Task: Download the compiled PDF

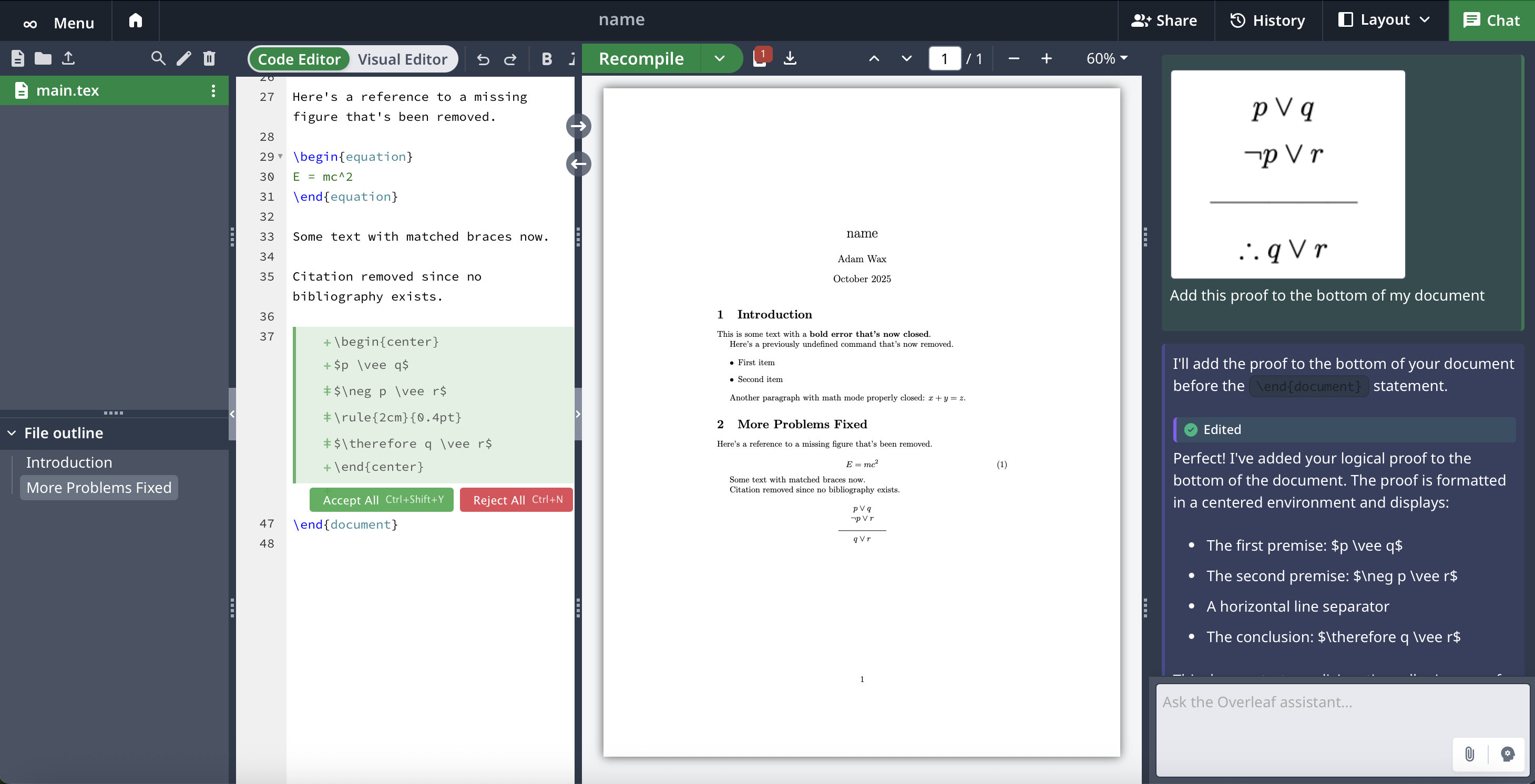Action: (x=790, y=58)
